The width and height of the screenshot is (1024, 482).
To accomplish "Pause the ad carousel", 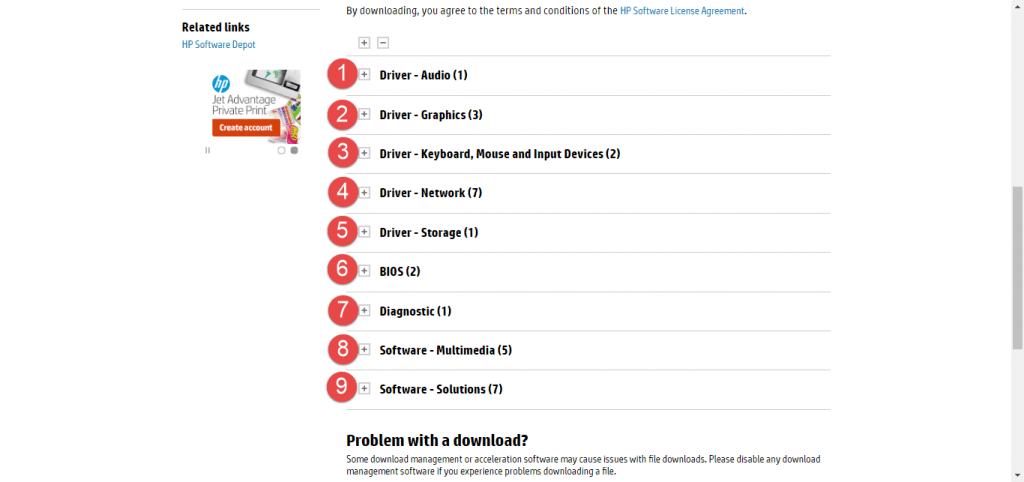I will tap(208, 150).
